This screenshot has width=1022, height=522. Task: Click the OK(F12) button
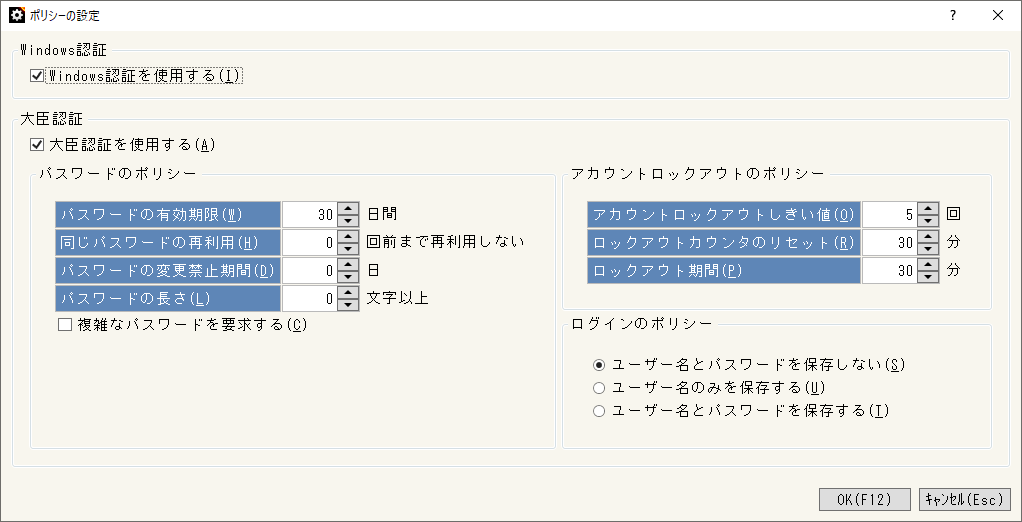point(864,499)
